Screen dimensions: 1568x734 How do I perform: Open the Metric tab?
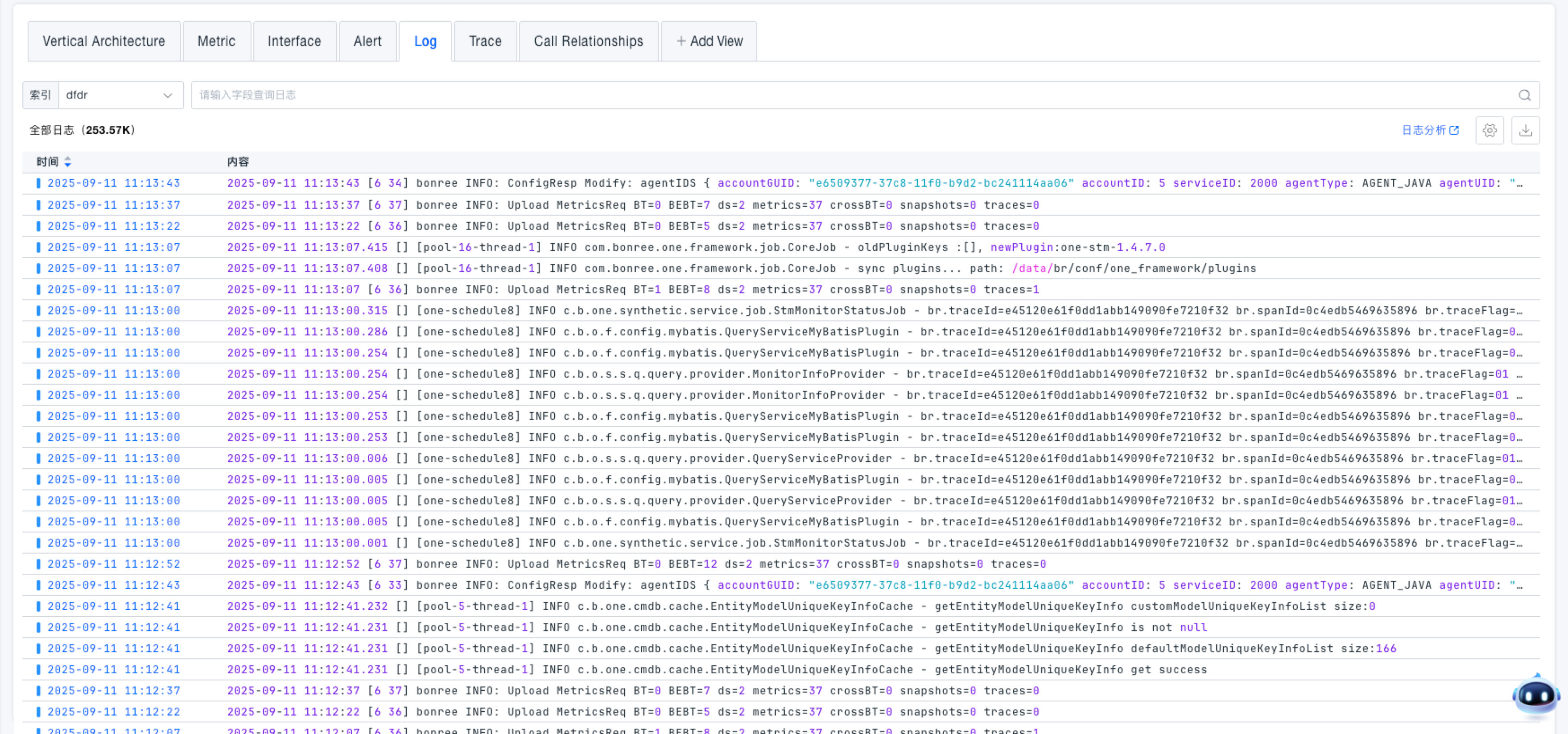(216, 41)
